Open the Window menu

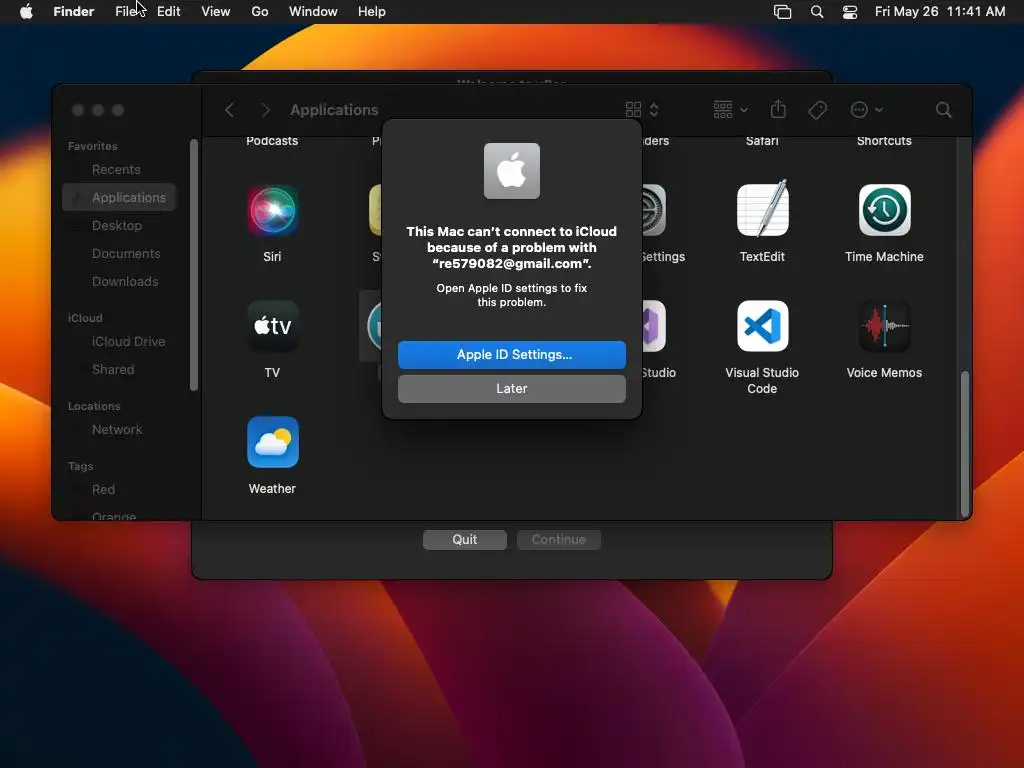click(x=313, y=12)
